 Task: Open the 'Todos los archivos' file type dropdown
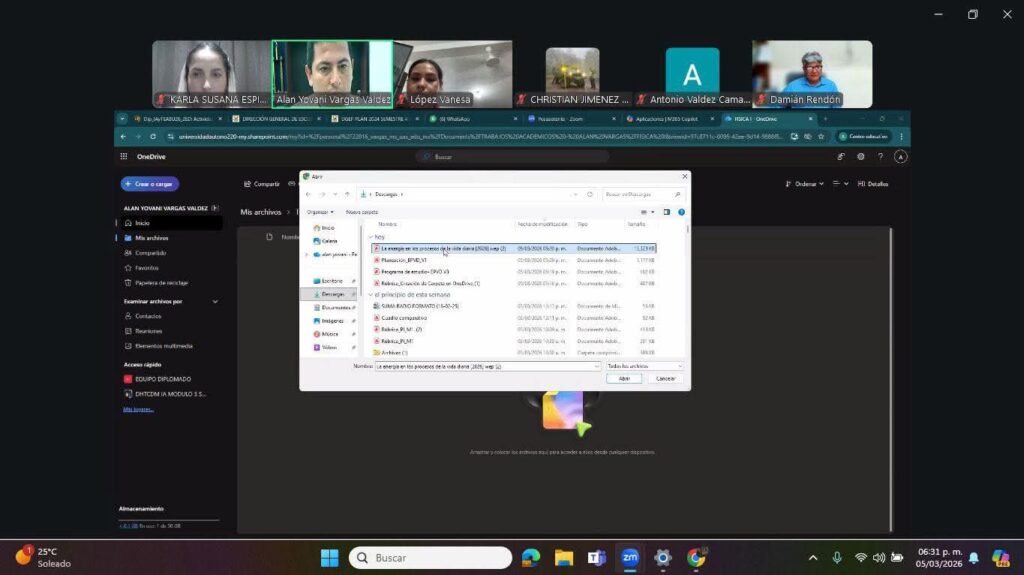click(643, 367)
